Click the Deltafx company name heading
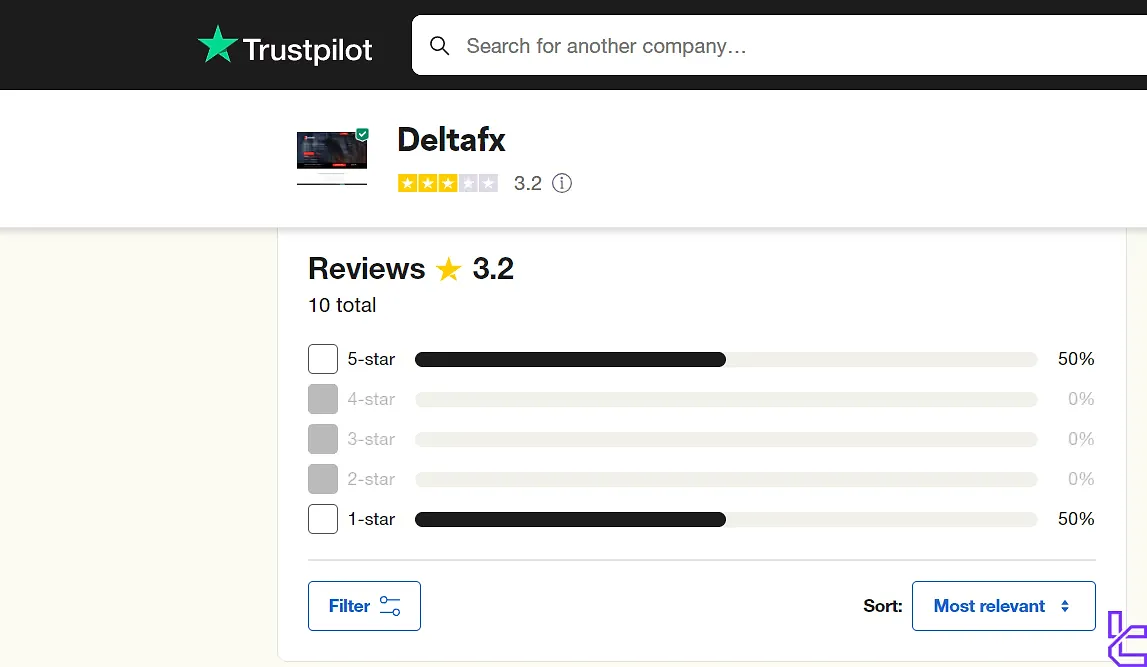 pos(451,139)
